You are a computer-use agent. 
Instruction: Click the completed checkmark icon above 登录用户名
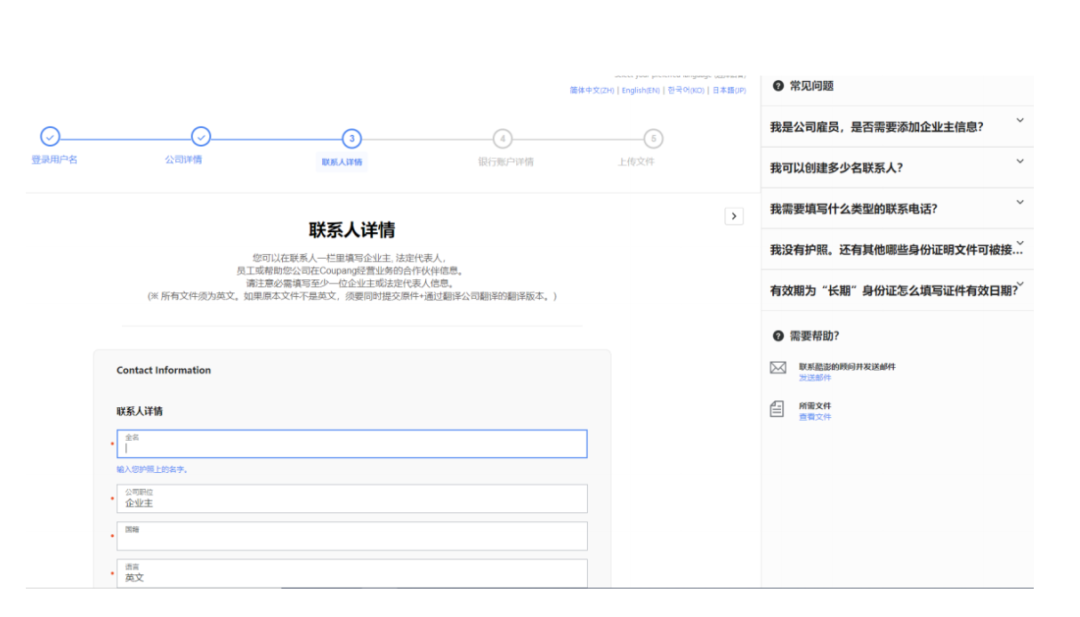(x=50, y=137)
